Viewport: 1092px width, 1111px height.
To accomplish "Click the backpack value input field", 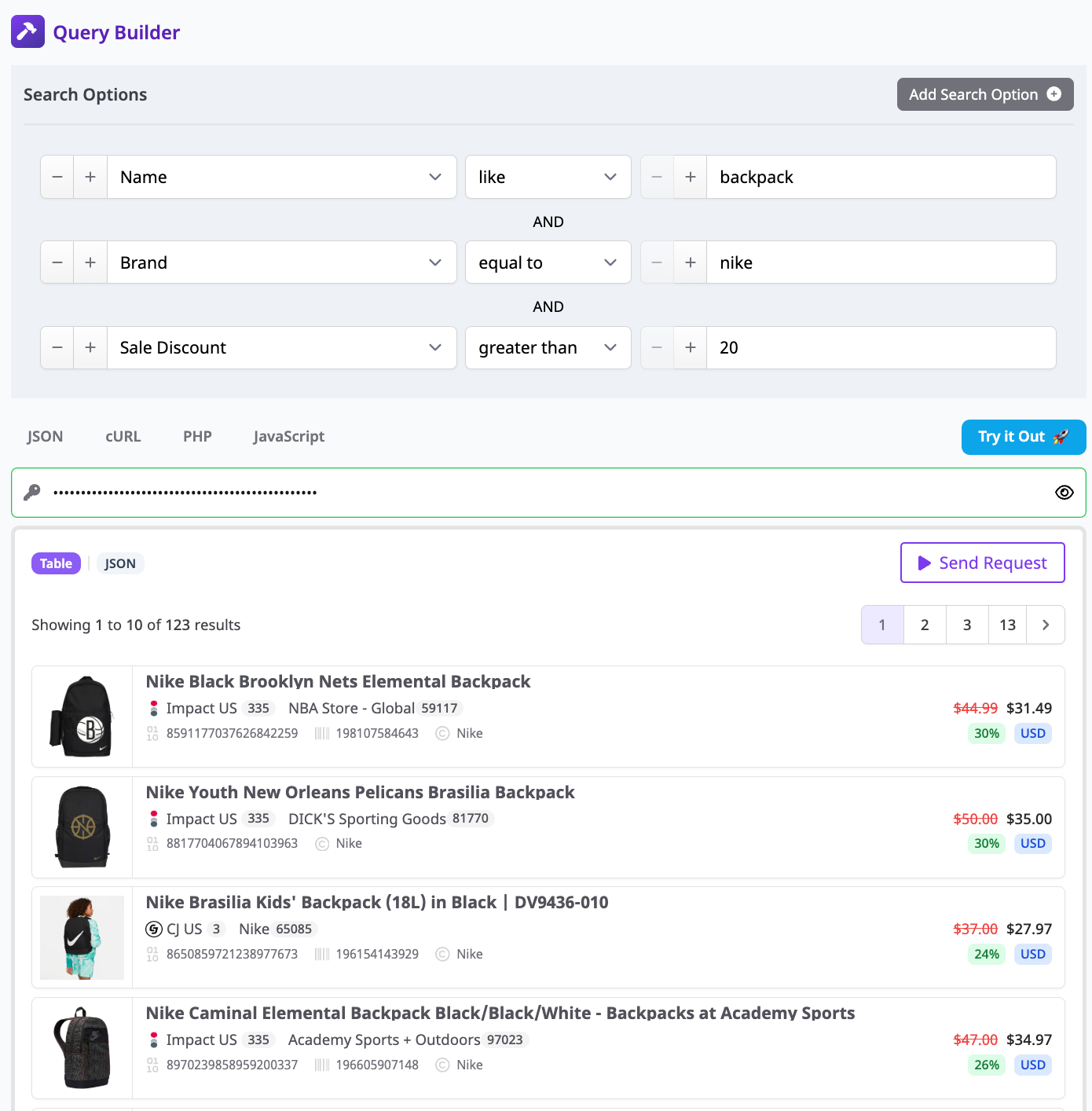I will pyautogui.click(x=881, y=177).
